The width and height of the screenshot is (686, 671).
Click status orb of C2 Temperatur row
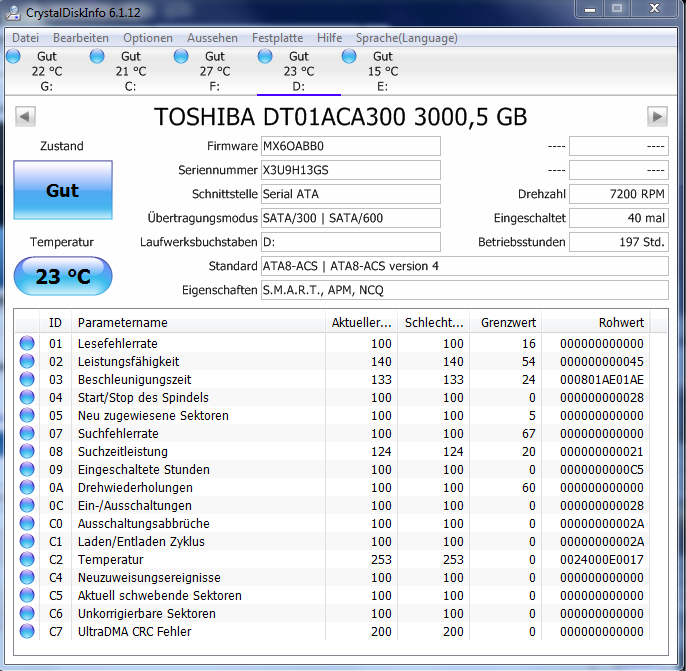click(x=27, y=559)
